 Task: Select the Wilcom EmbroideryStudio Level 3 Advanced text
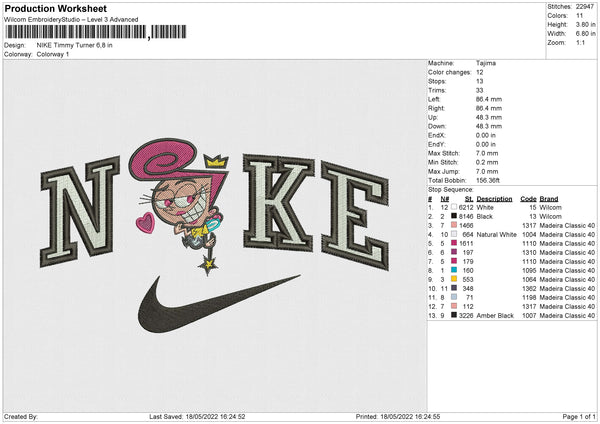point(71,20)
